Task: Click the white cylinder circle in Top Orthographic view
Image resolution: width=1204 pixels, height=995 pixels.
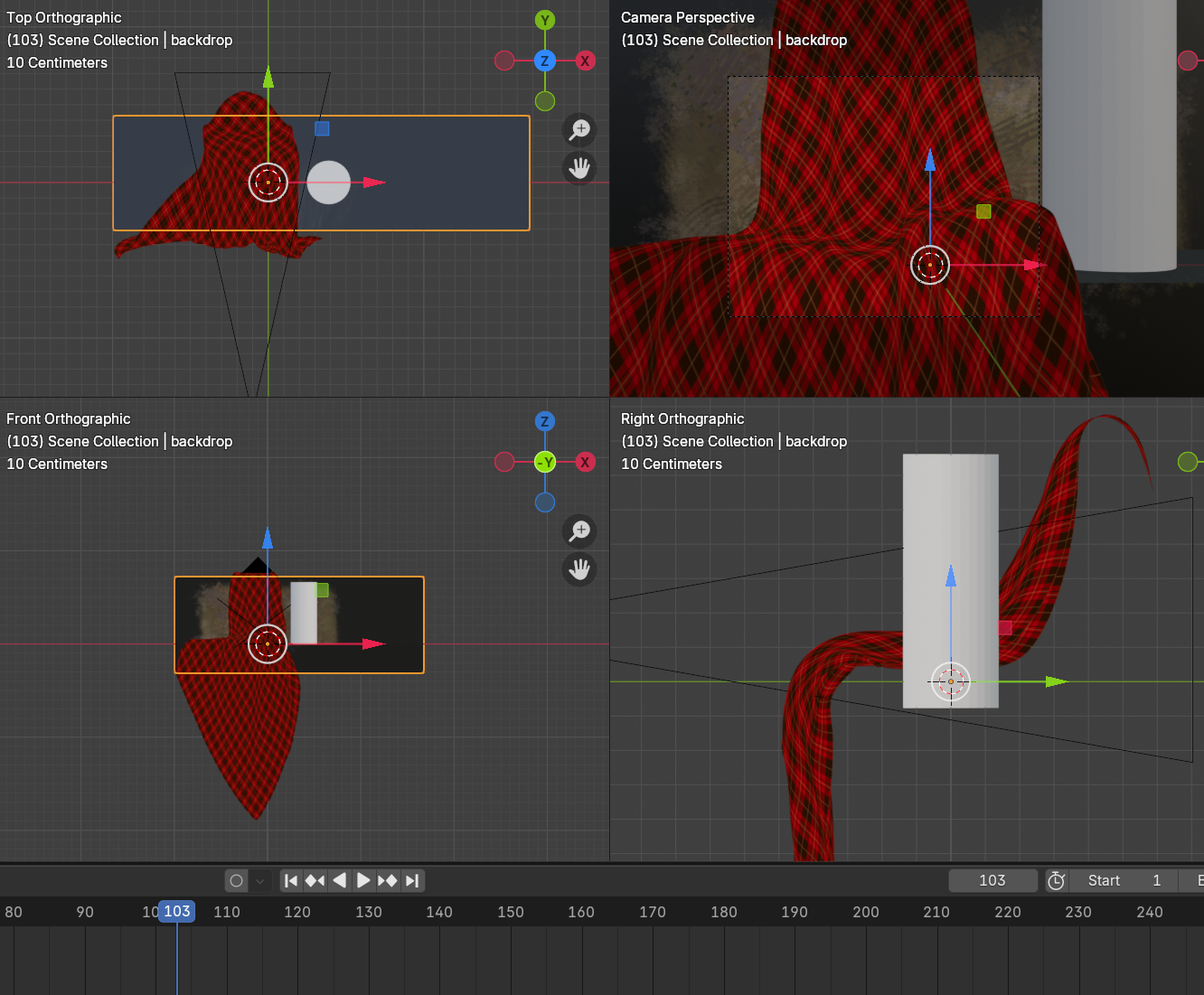Action: pos(328,183)
